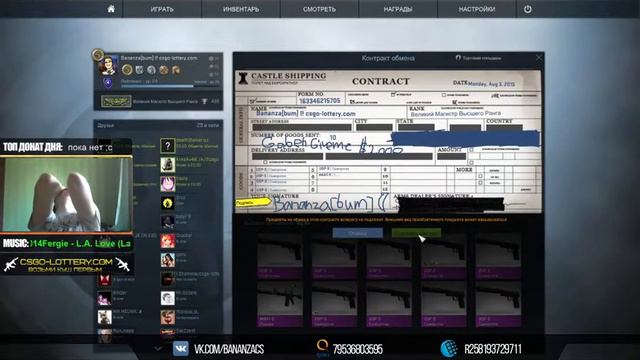Viewport: 640px width, 360px height.
Task: Click the Друзья friends list header
Action: pos(106,125)
